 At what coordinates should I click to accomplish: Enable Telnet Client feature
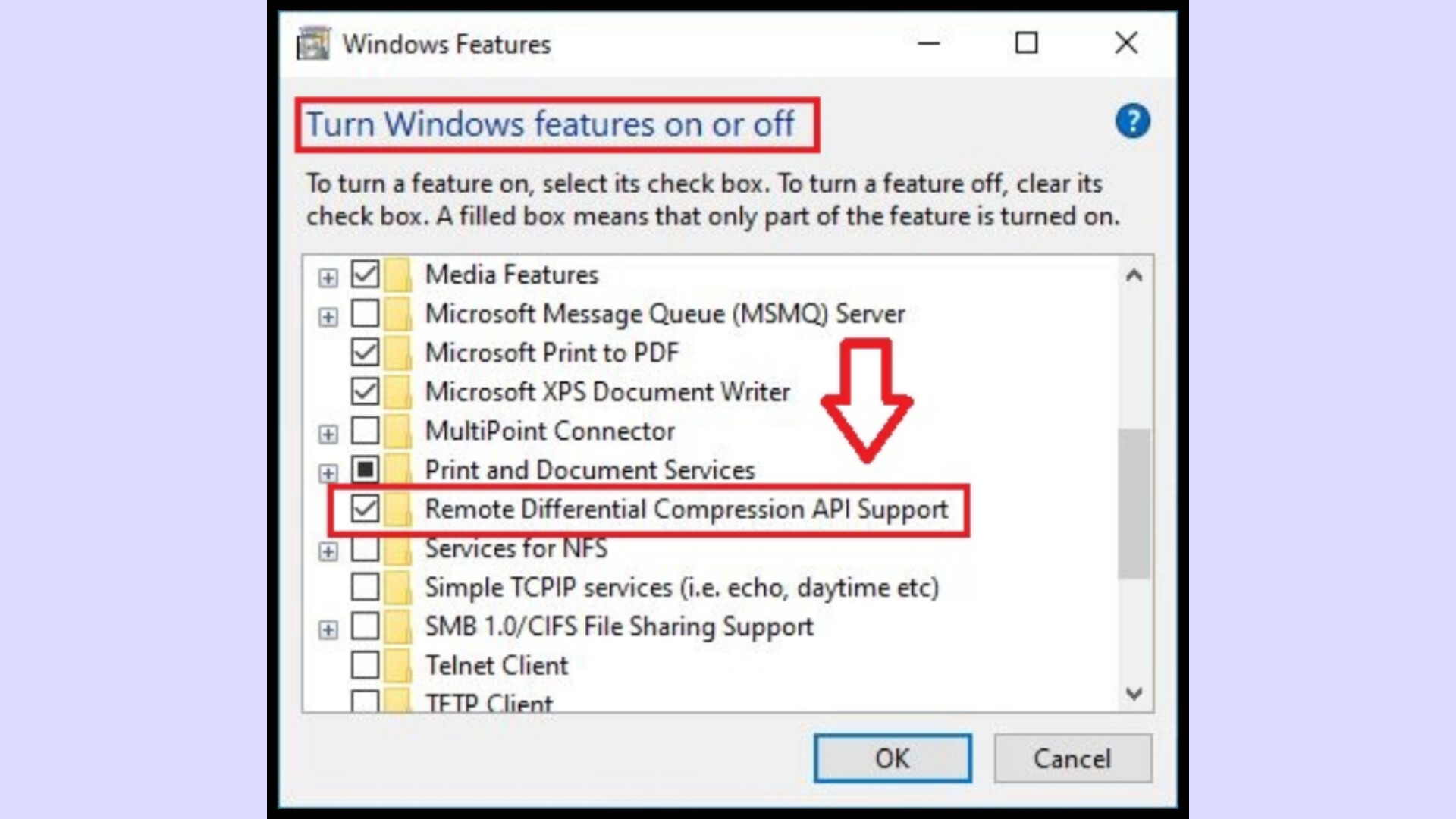tap(363, 664)
